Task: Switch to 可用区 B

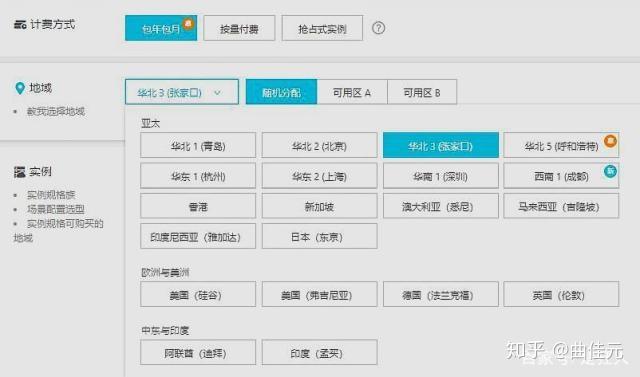Action: coord(422,92)
